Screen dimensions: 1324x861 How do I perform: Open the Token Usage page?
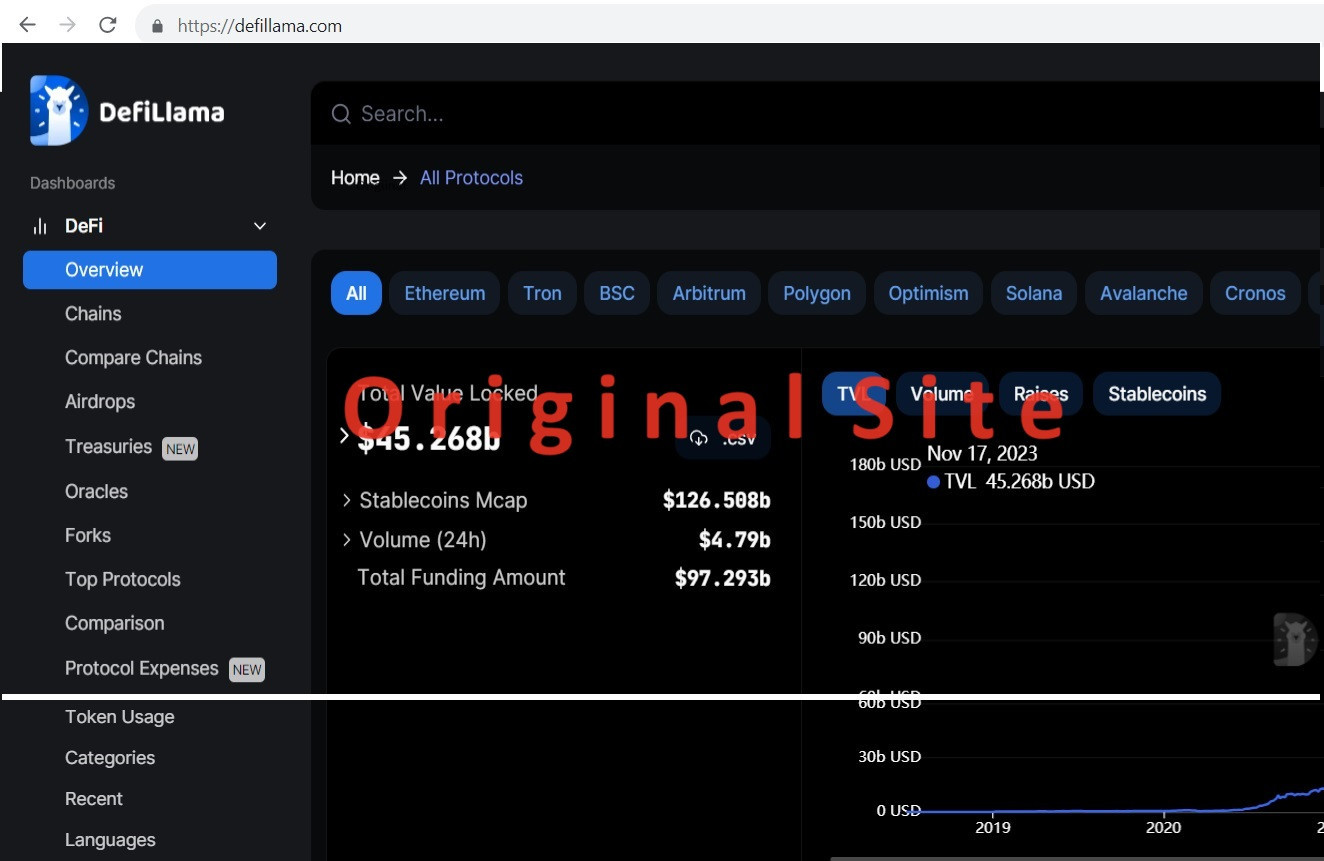[120, 717]
